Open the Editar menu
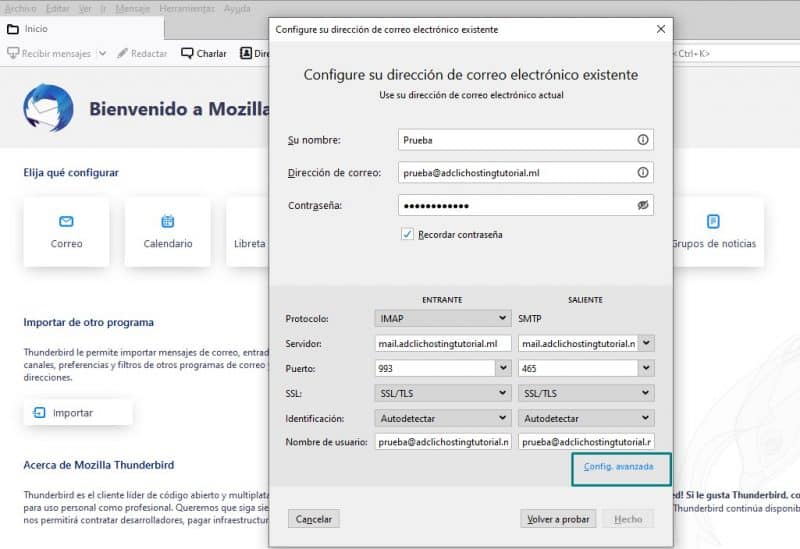The image size is (800, 549). [58, 9]
